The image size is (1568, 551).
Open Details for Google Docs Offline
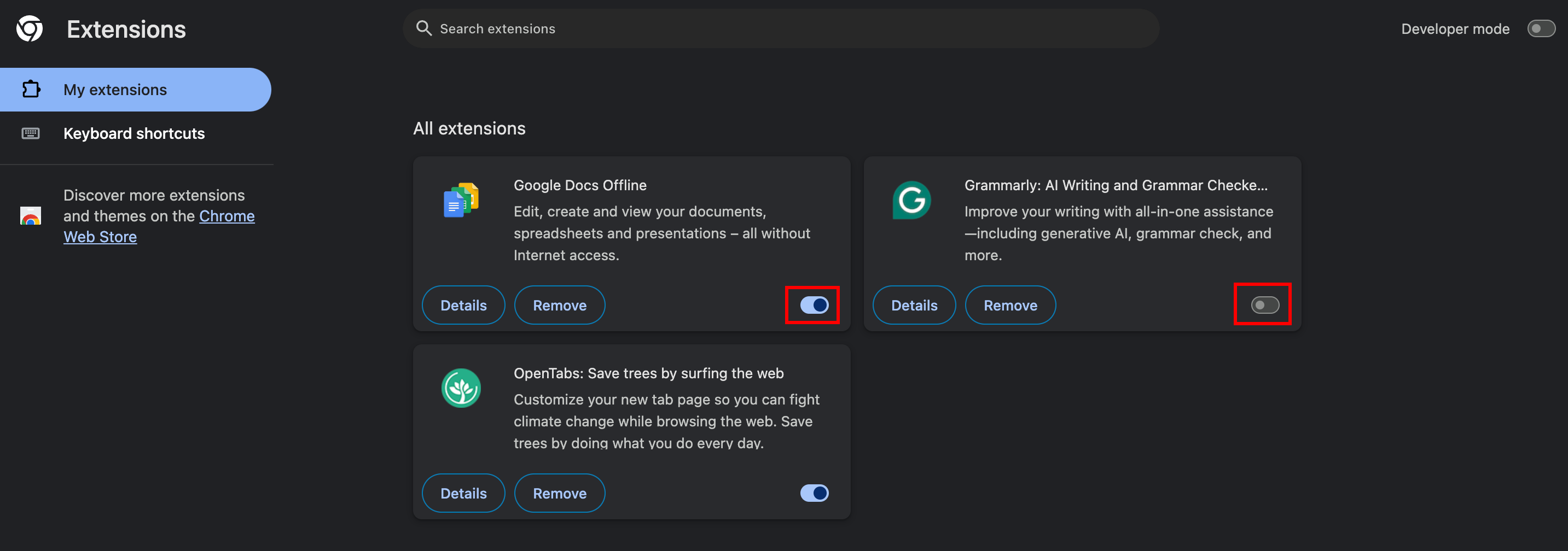[463, 304]
